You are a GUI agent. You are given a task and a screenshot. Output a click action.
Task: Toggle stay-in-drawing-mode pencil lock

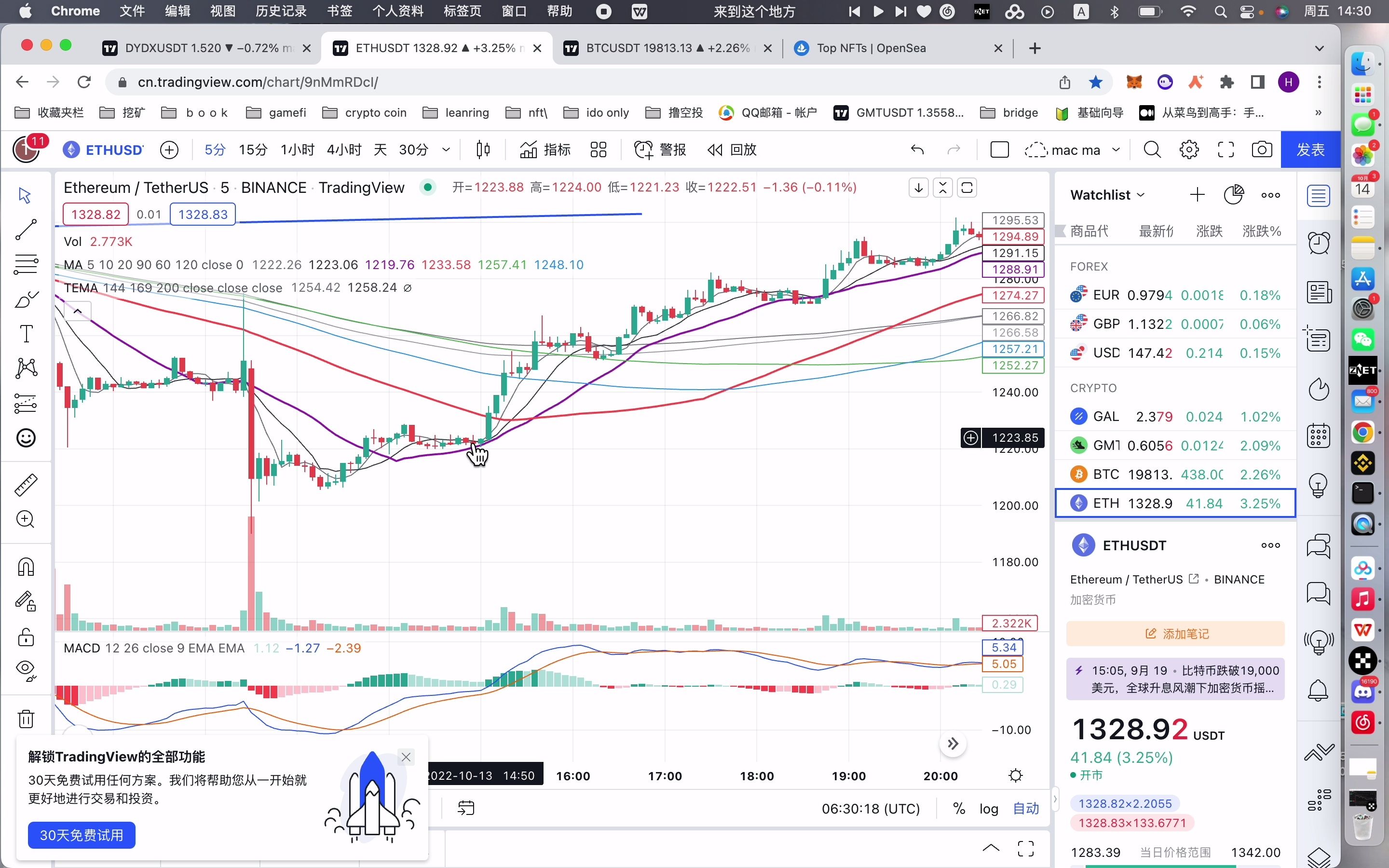(x=26, y=601)
